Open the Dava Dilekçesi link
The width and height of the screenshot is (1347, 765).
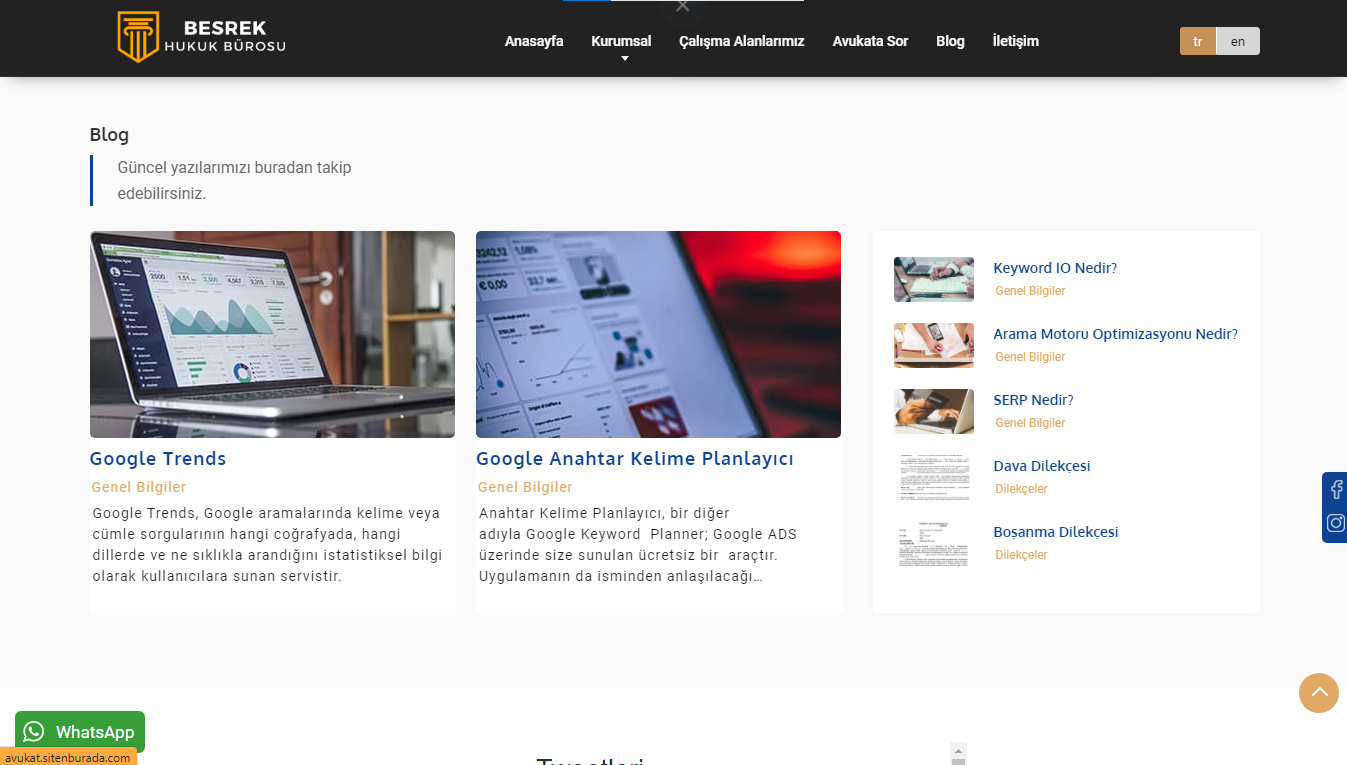pos(1042,466)
